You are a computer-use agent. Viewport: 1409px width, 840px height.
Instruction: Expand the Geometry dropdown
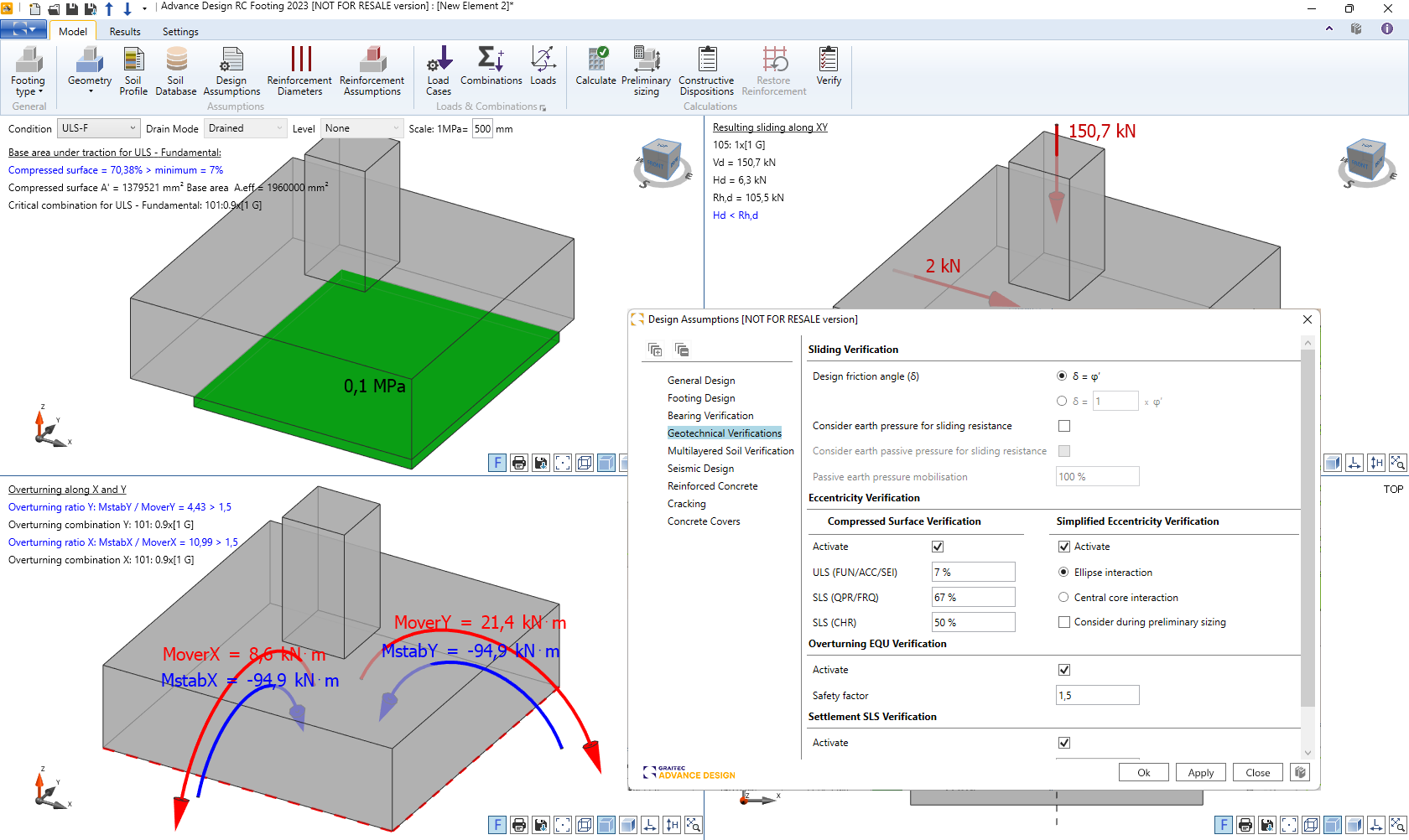(90, 71)
